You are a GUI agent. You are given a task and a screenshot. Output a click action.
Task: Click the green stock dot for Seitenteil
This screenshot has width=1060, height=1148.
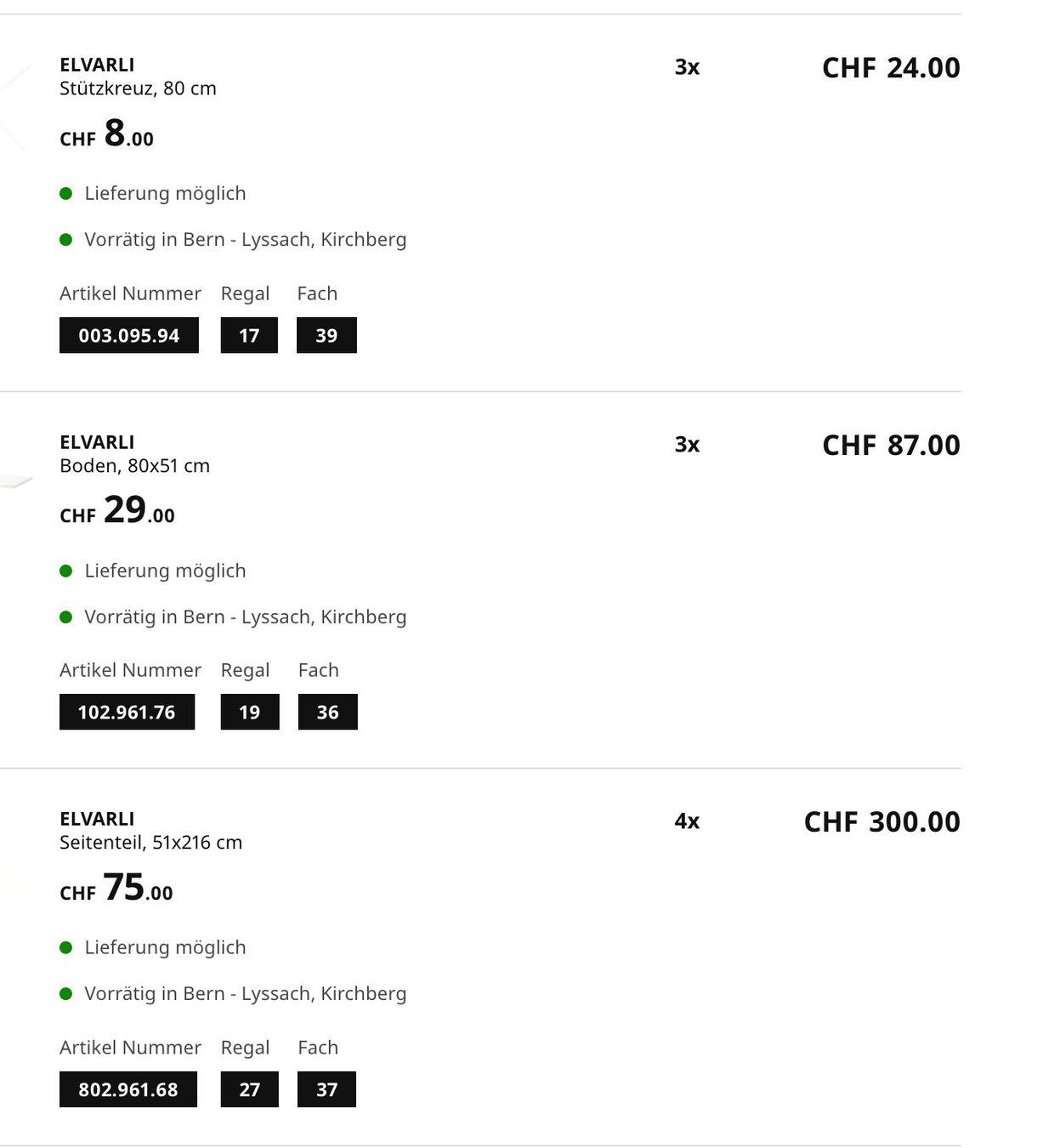coord(65,994)
